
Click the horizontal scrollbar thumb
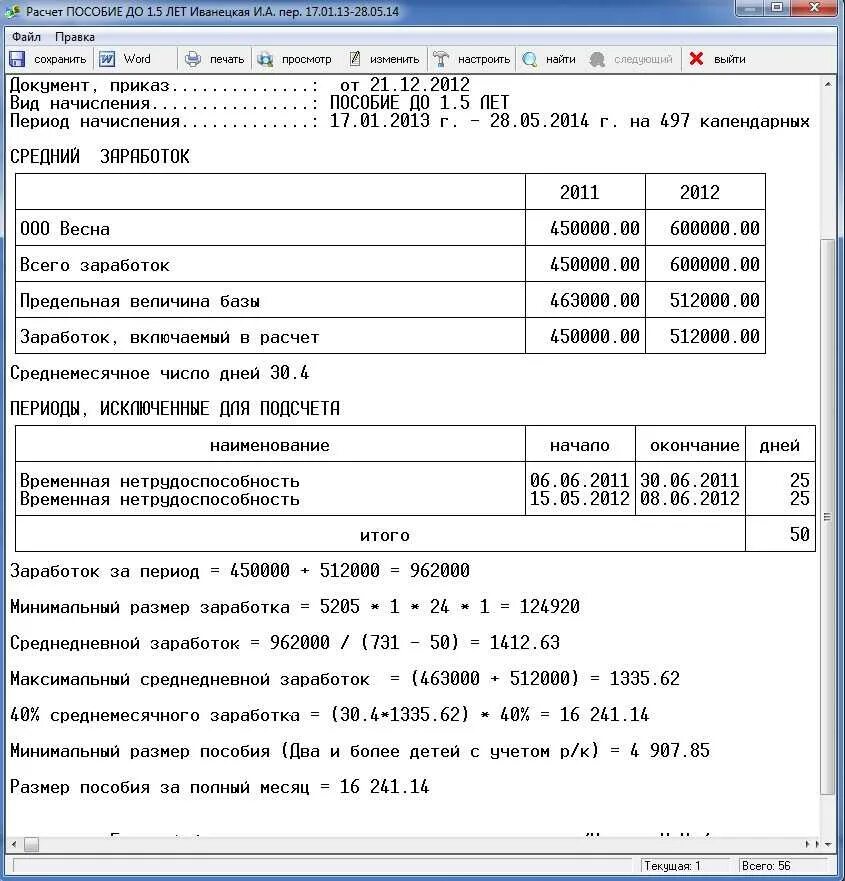coord(31,844)
